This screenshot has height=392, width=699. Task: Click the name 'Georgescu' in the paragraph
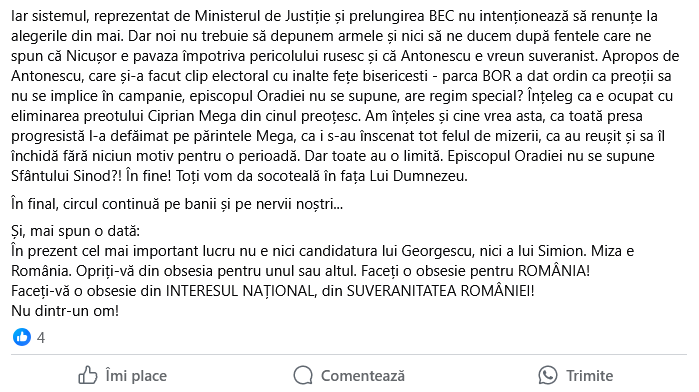pyautogui.click(x=436, y=251)
